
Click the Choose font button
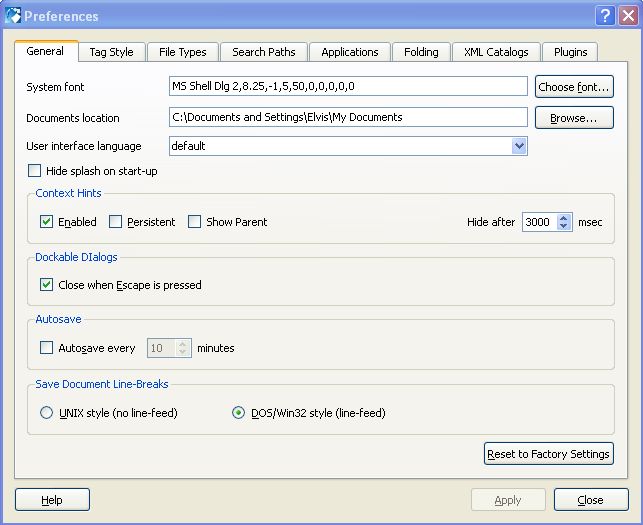coord(574,87)
